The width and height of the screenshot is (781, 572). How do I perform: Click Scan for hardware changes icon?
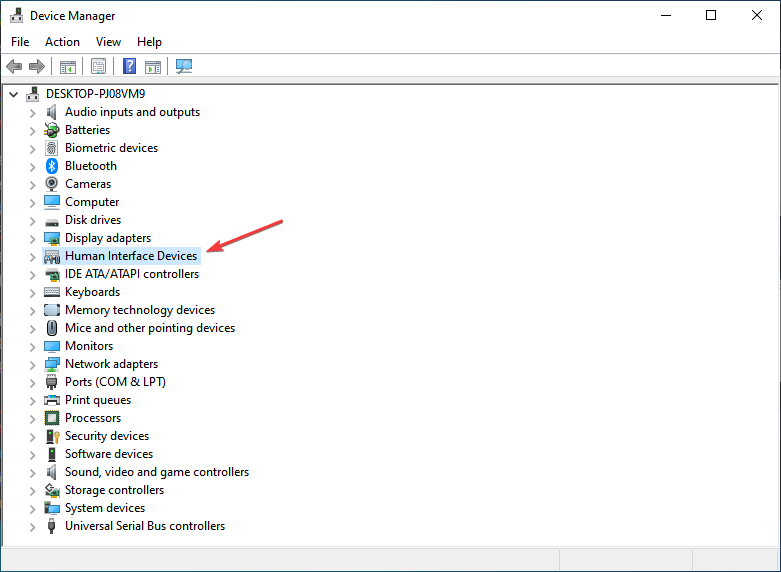pos(184,66)
